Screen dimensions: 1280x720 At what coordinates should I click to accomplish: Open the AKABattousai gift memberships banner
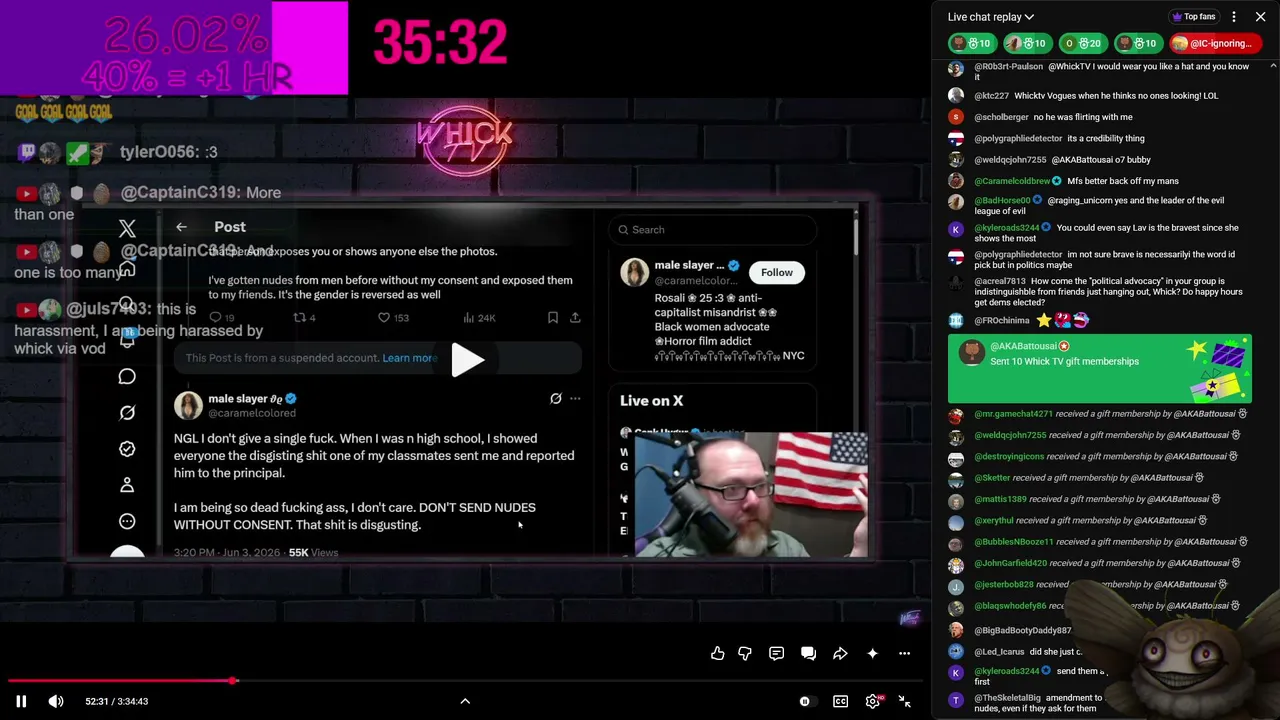click(x=1100, y=369)
